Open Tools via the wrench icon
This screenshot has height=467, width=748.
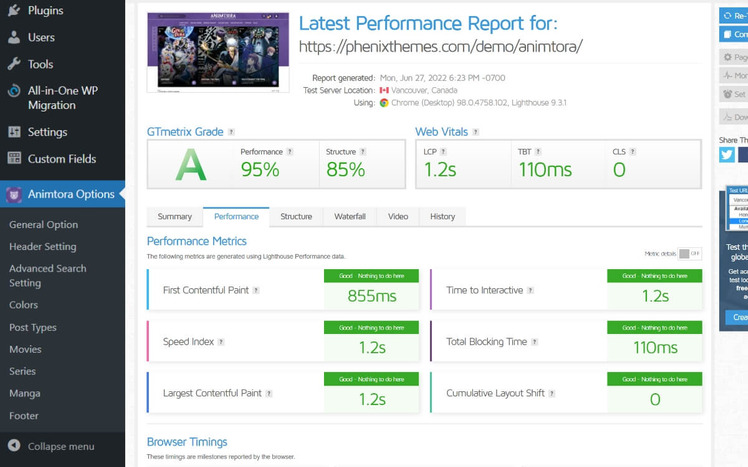pyautogui.click(x=14, y=64)
